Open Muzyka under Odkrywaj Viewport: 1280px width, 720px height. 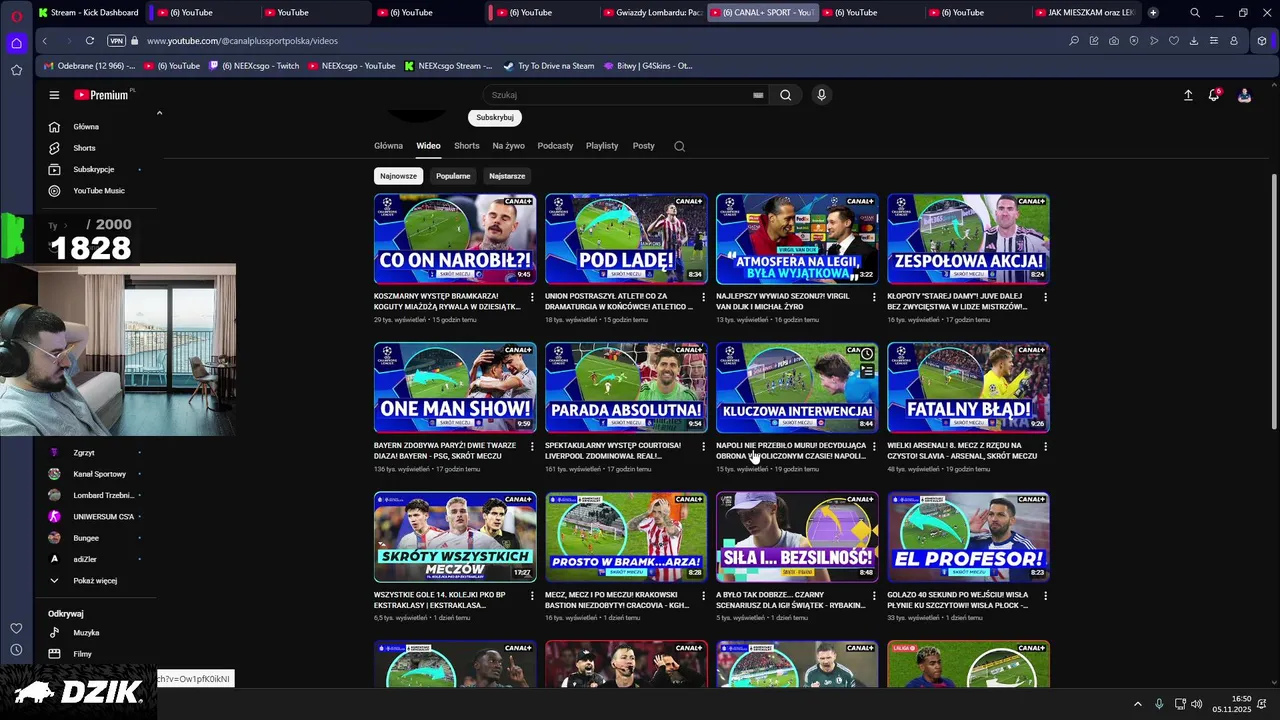click(x=86, y=633)
